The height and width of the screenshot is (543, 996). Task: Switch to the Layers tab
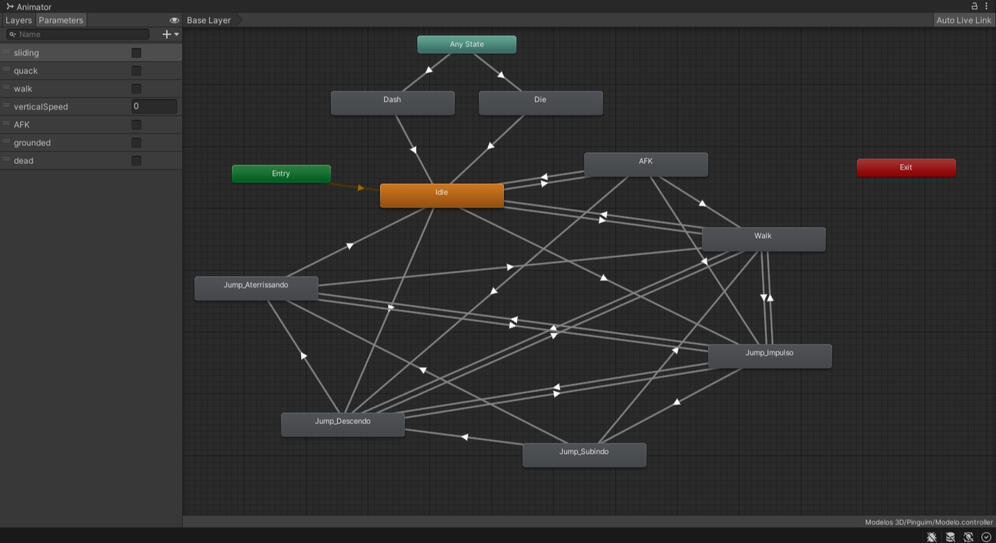(18, 20)
